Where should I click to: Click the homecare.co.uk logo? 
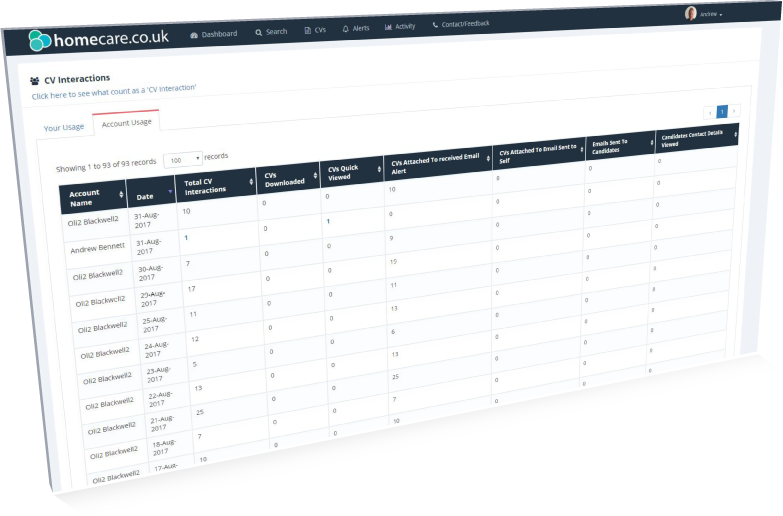pos(98,39)
